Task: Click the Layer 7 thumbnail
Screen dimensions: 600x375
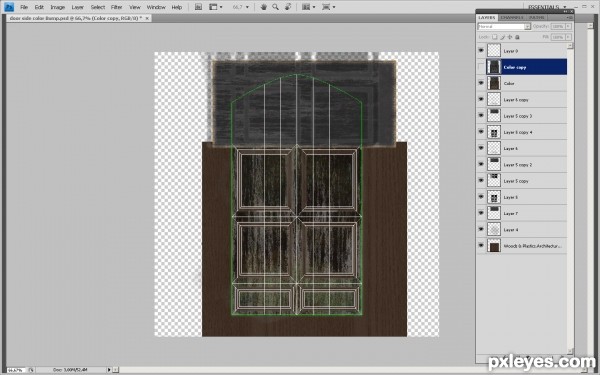Action: 494,213
